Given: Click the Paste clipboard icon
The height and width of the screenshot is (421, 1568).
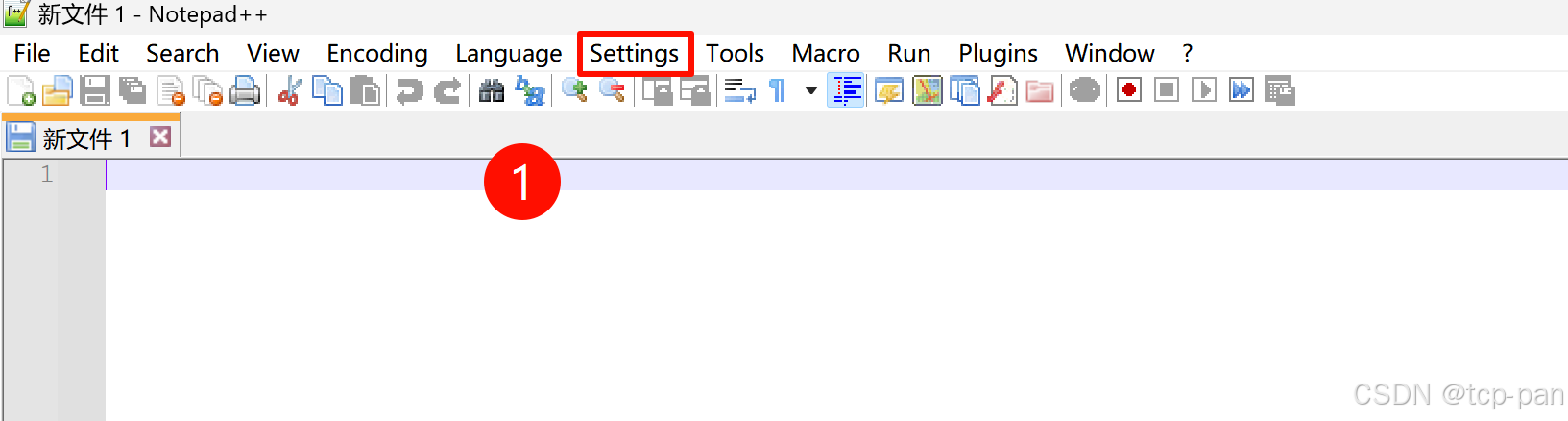Looking at the screenshot, I should (x=365, y=91).
